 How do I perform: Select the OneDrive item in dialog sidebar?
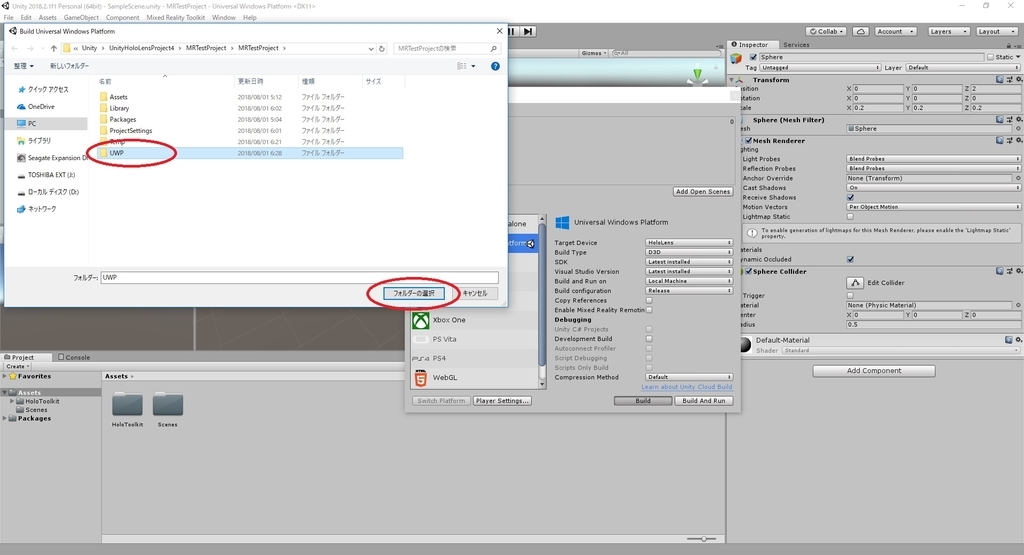point(41,106)
